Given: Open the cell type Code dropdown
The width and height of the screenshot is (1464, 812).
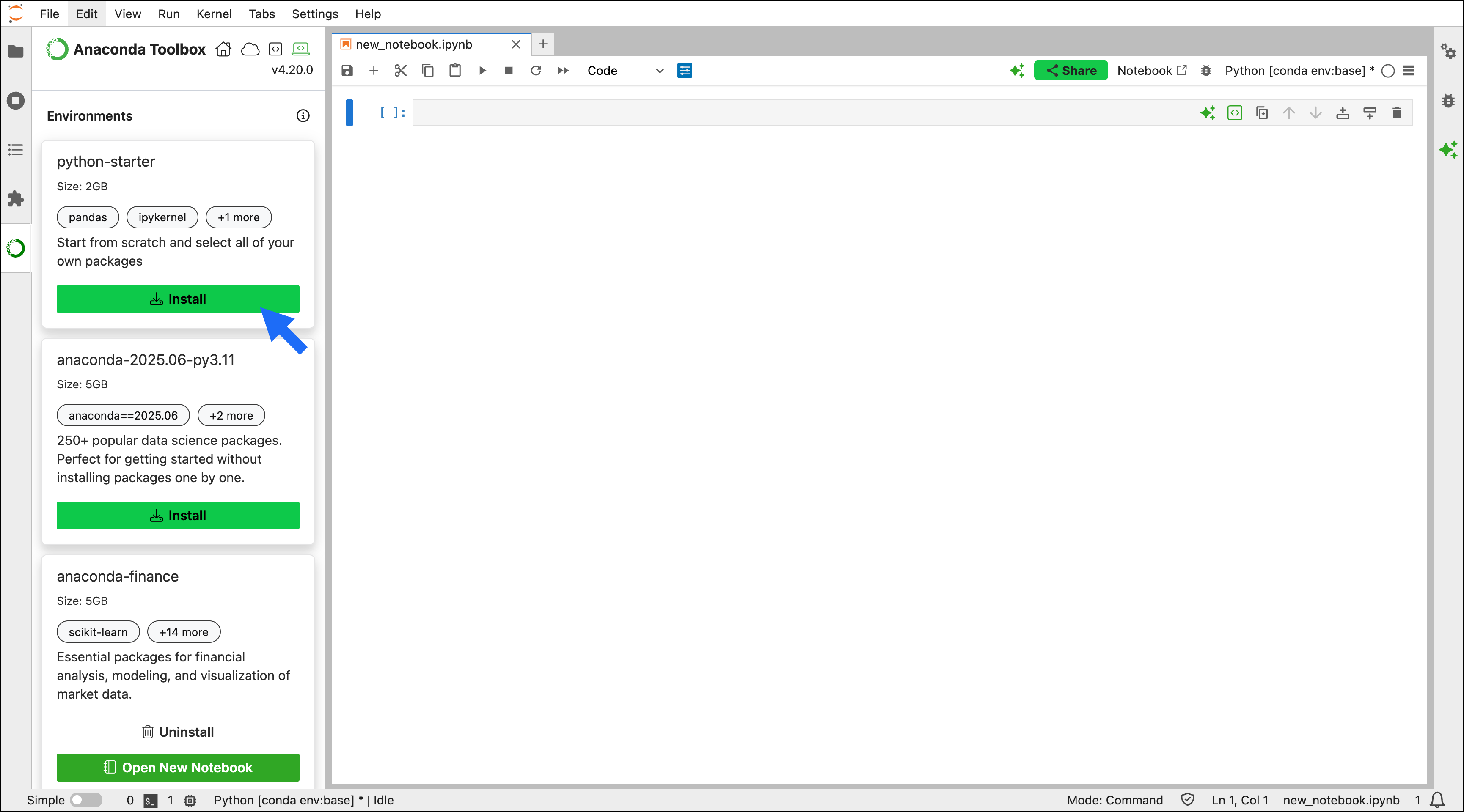Looking at the screenshot, I should click(625, 71).
